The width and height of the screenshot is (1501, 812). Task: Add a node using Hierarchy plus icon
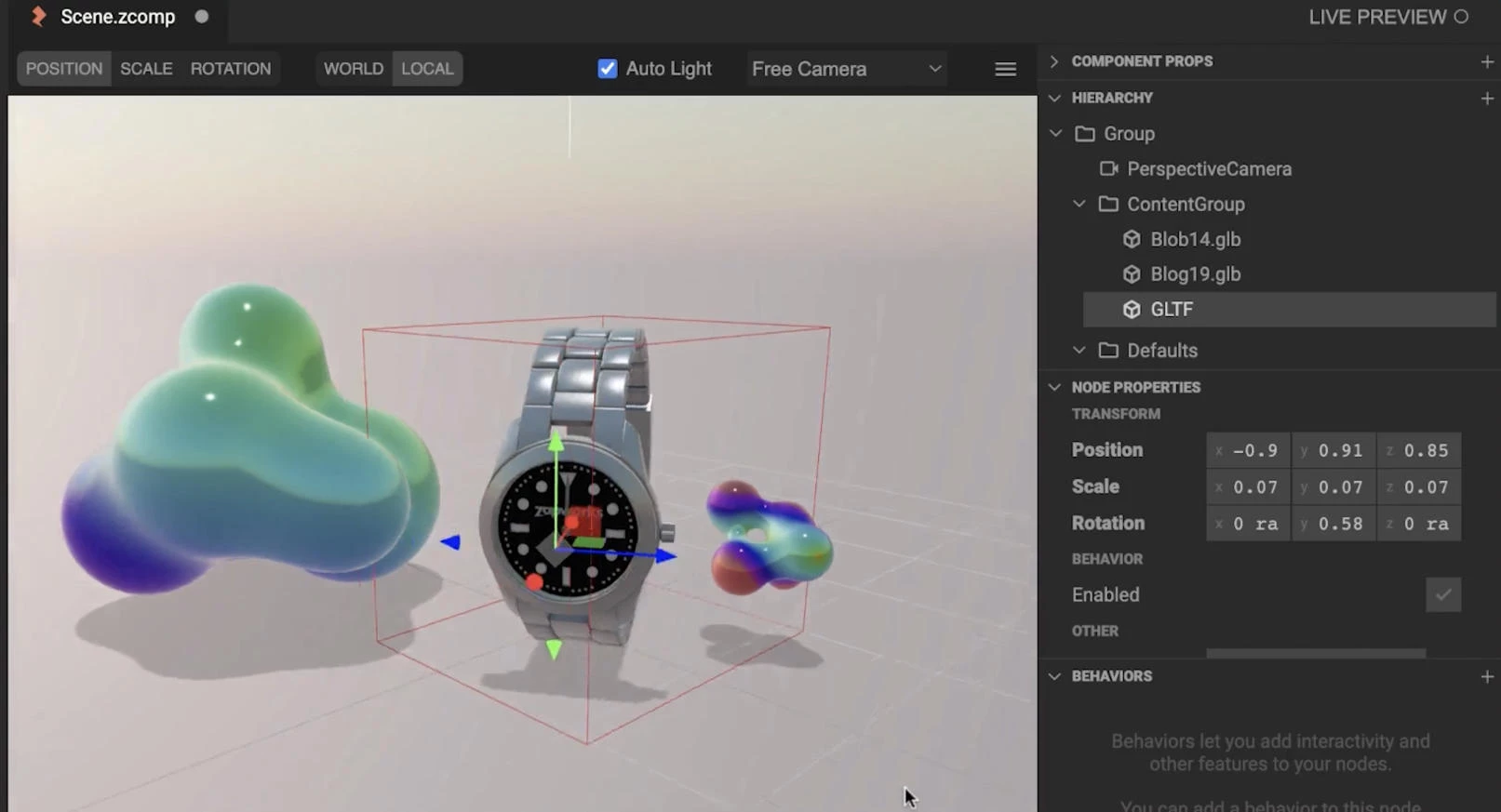click(x=1486, y=98)
